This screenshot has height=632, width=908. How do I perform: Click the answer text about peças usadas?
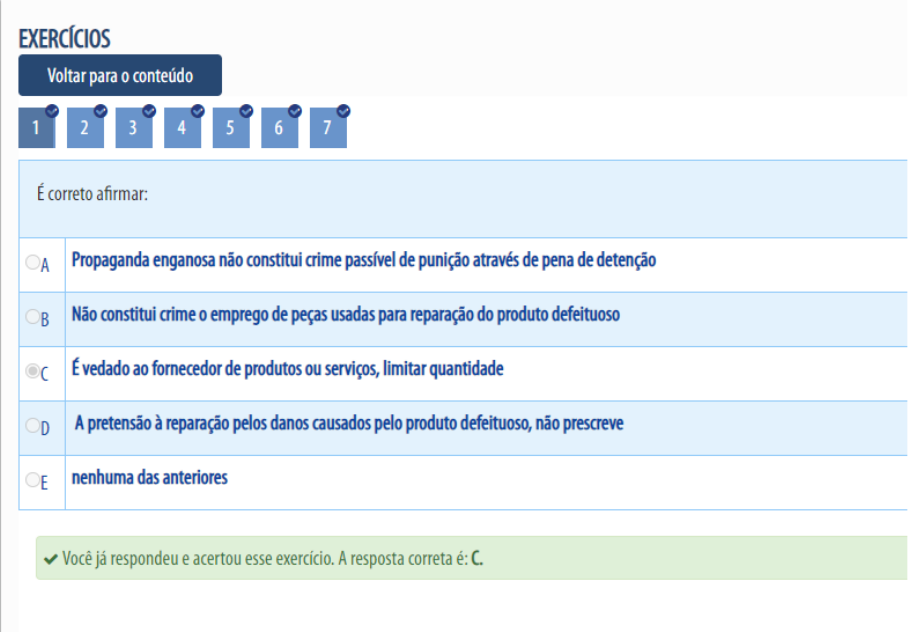(346, 314)
